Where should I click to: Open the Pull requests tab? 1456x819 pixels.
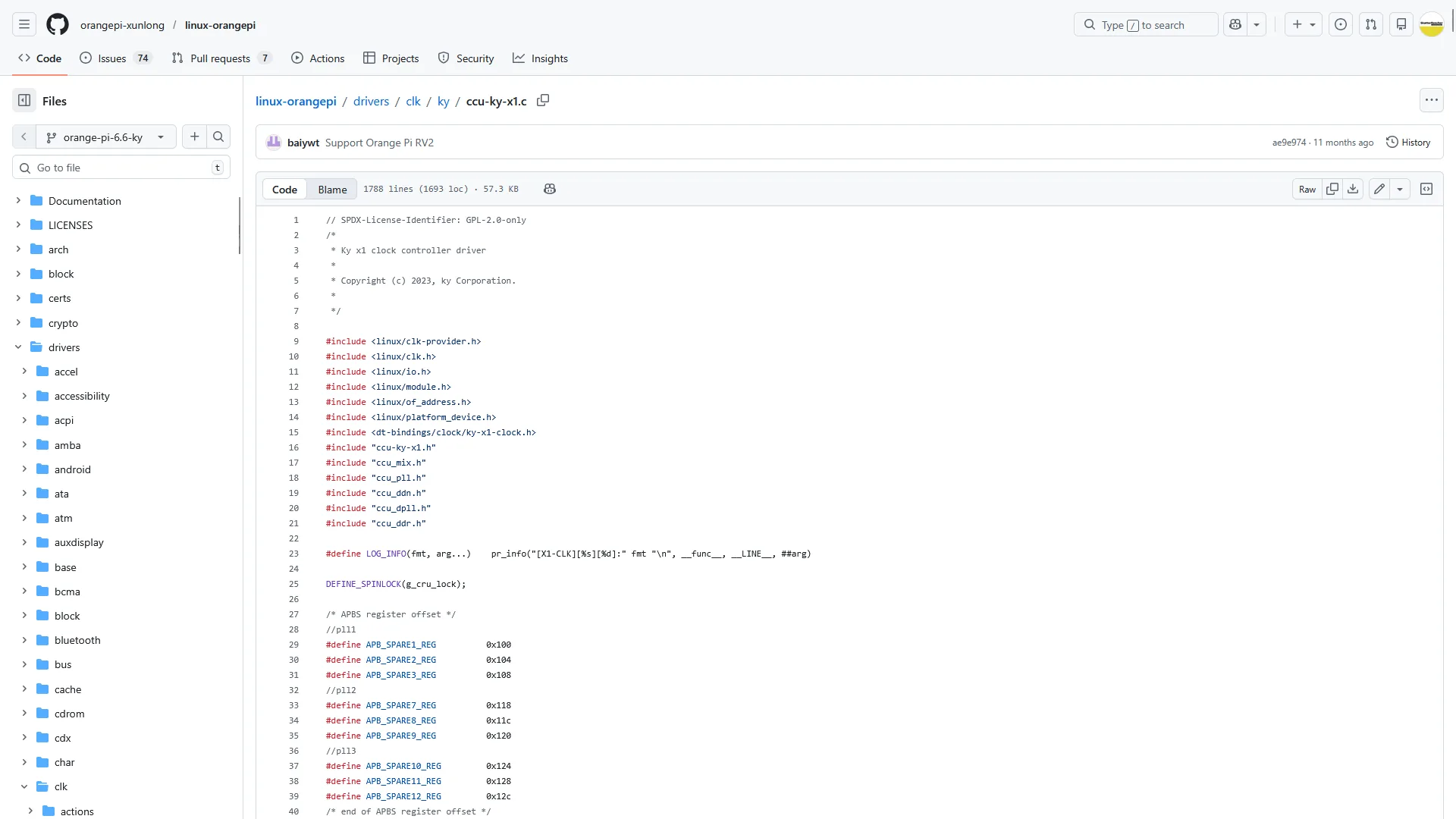[x=221, y=58]
